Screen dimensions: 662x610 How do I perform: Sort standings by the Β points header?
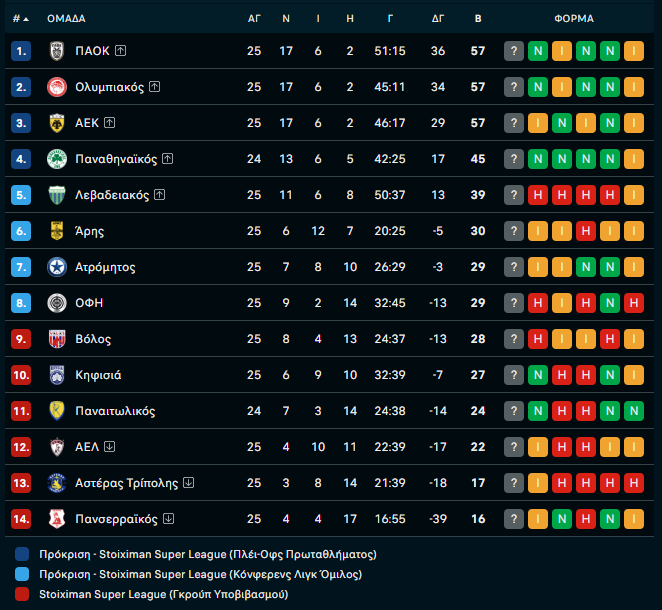click(x=478, y=19)
